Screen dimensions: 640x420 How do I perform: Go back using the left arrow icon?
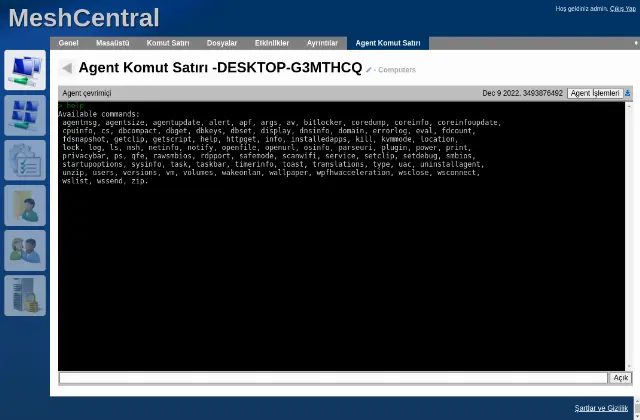(67, 68)
